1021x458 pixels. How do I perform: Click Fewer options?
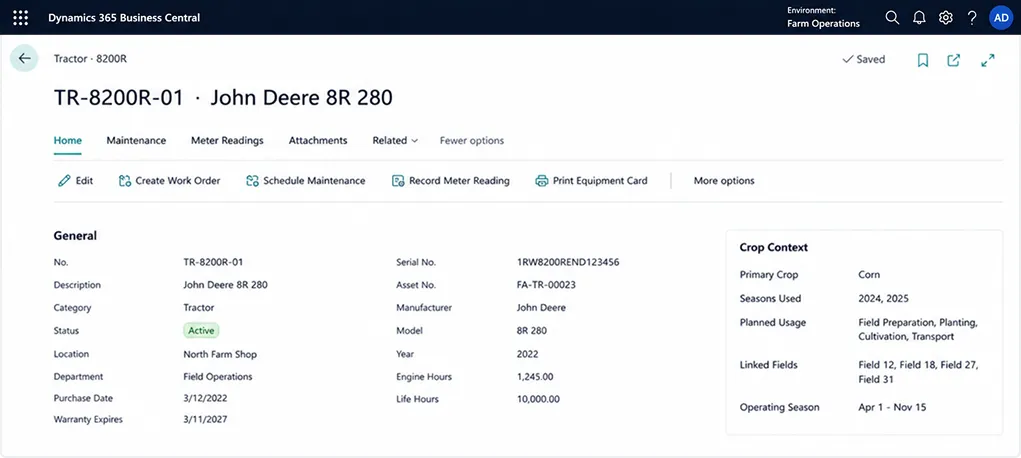(471, 140)
